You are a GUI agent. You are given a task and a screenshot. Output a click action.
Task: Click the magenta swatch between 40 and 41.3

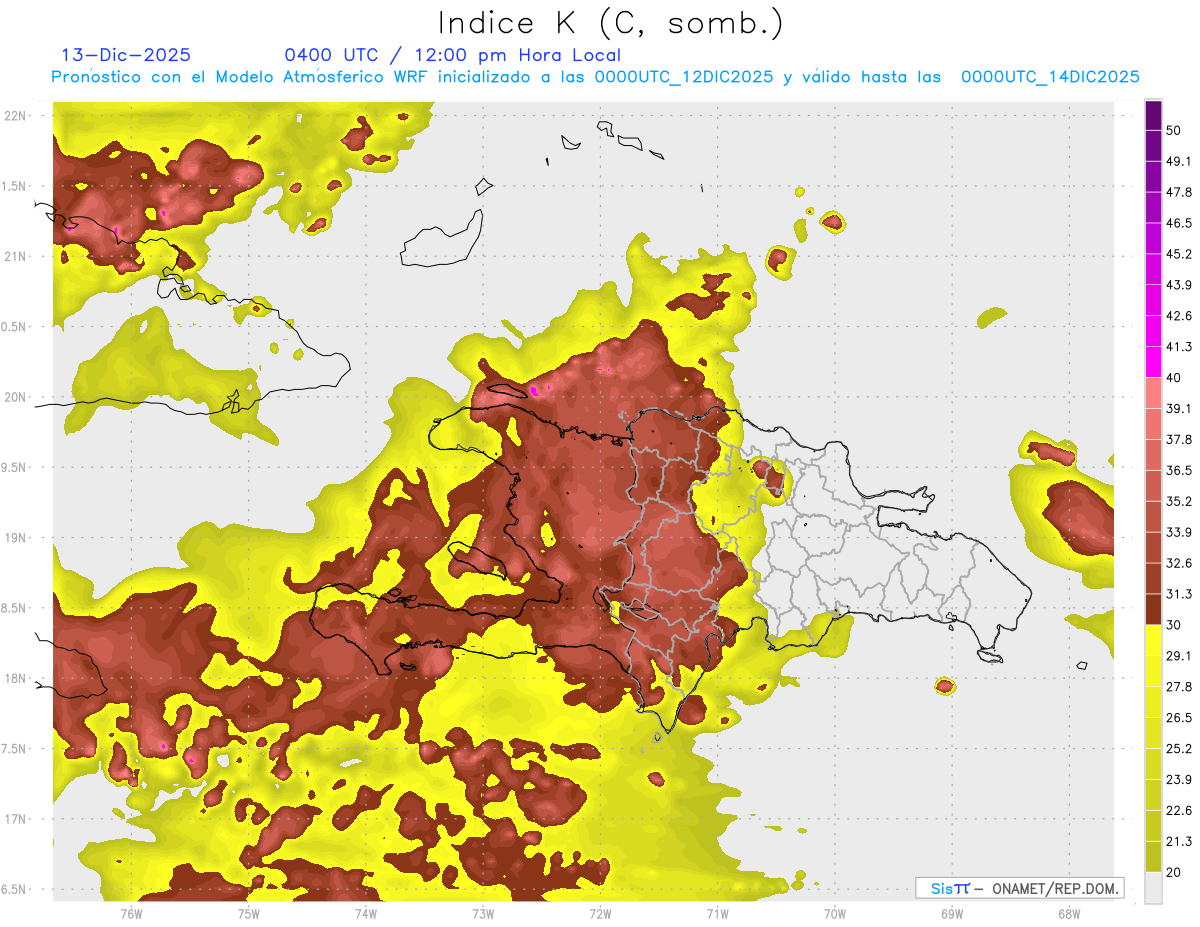coord(1153,362)
